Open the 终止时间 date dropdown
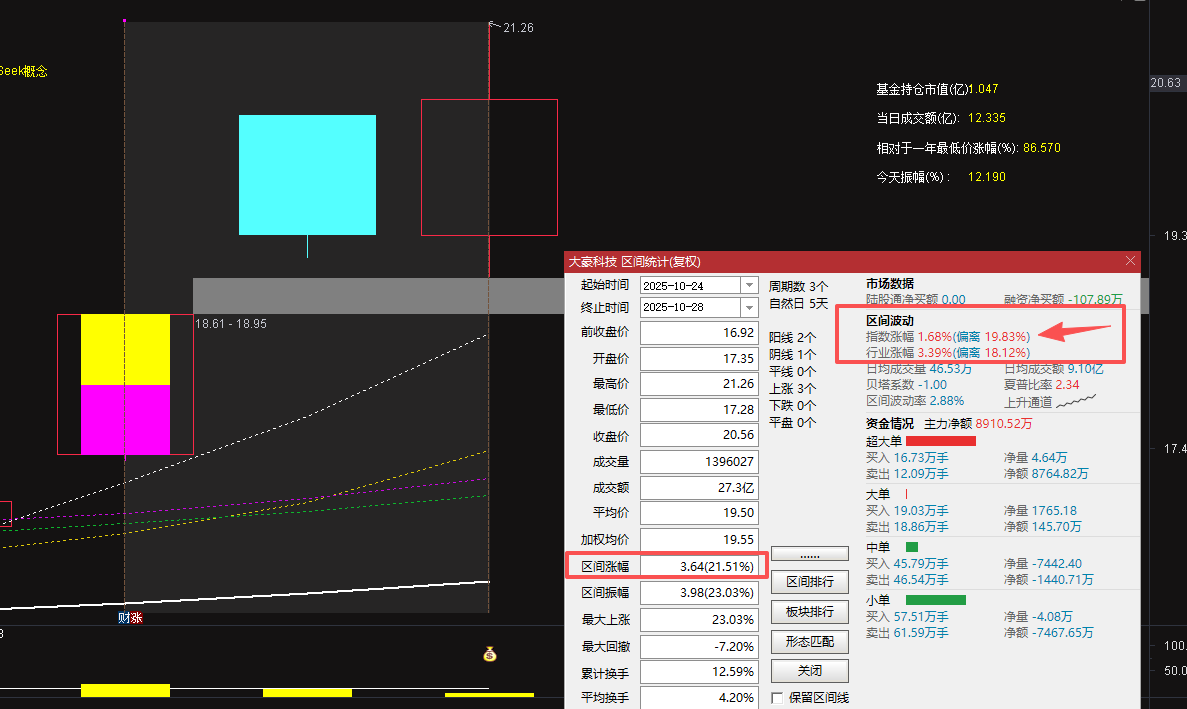 coord(749,307)
